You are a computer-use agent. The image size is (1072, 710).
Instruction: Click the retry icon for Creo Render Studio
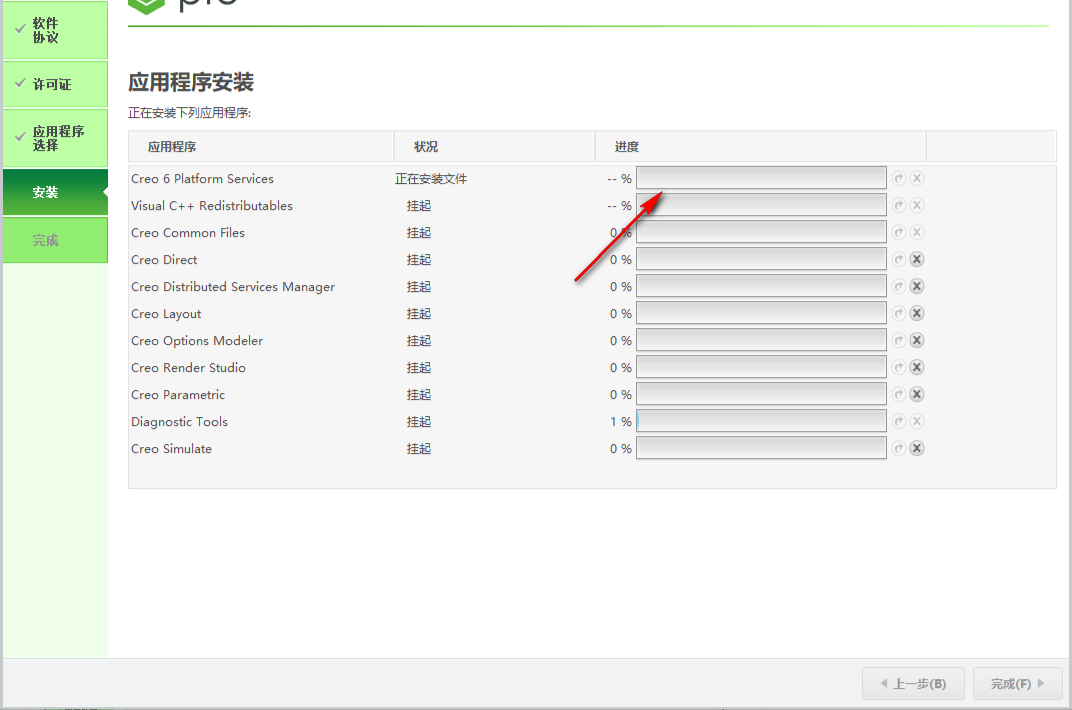899,367
